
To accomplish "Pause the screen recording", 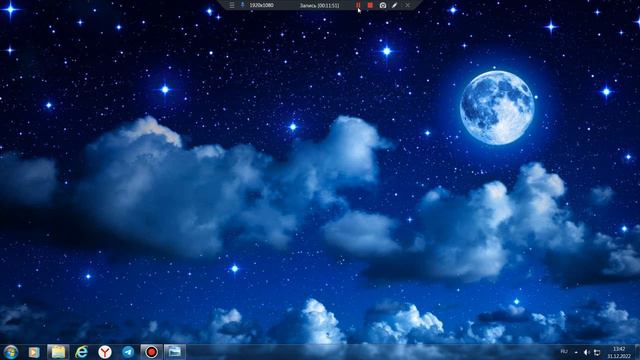I will [358, 5].
